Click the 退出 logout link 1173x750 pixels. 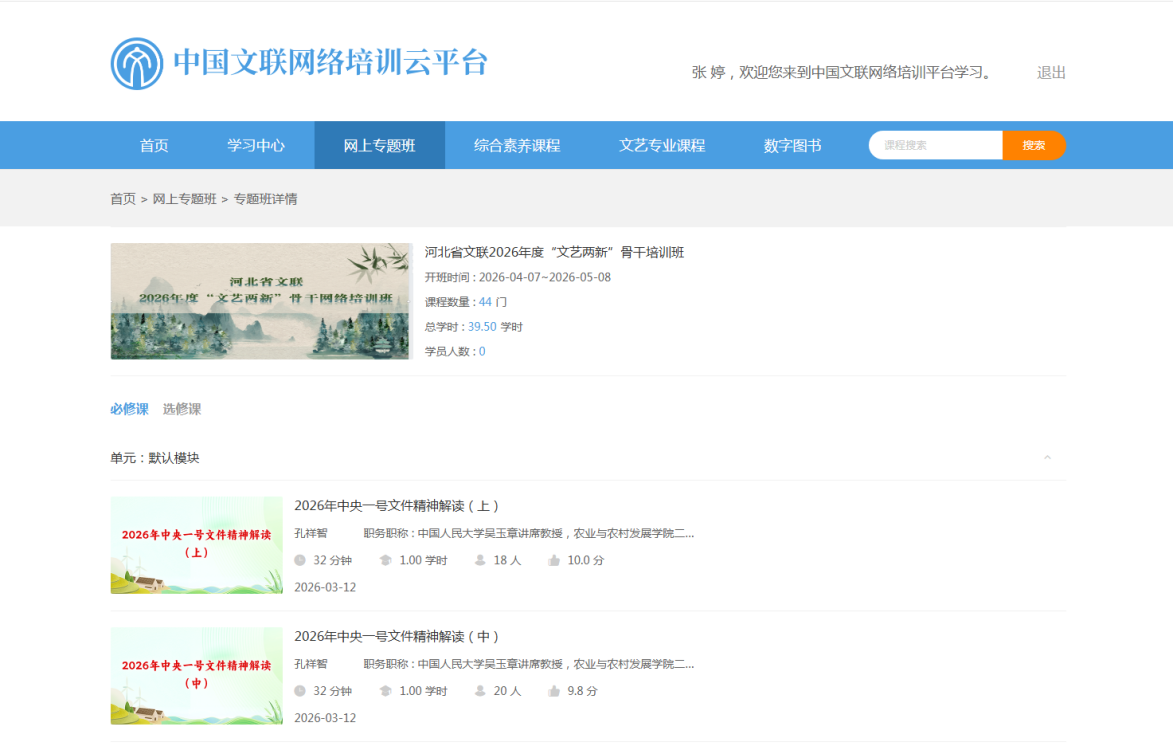point(1051,73)
